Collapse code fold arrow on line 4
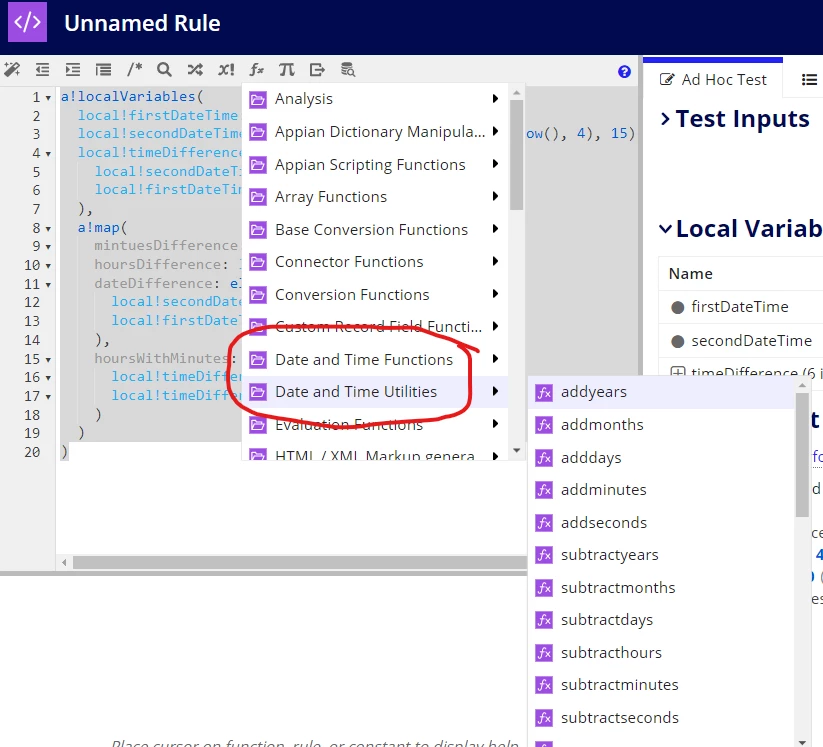Image resolution: width=823 pixels, height=747 pixels. click(48, 154)
